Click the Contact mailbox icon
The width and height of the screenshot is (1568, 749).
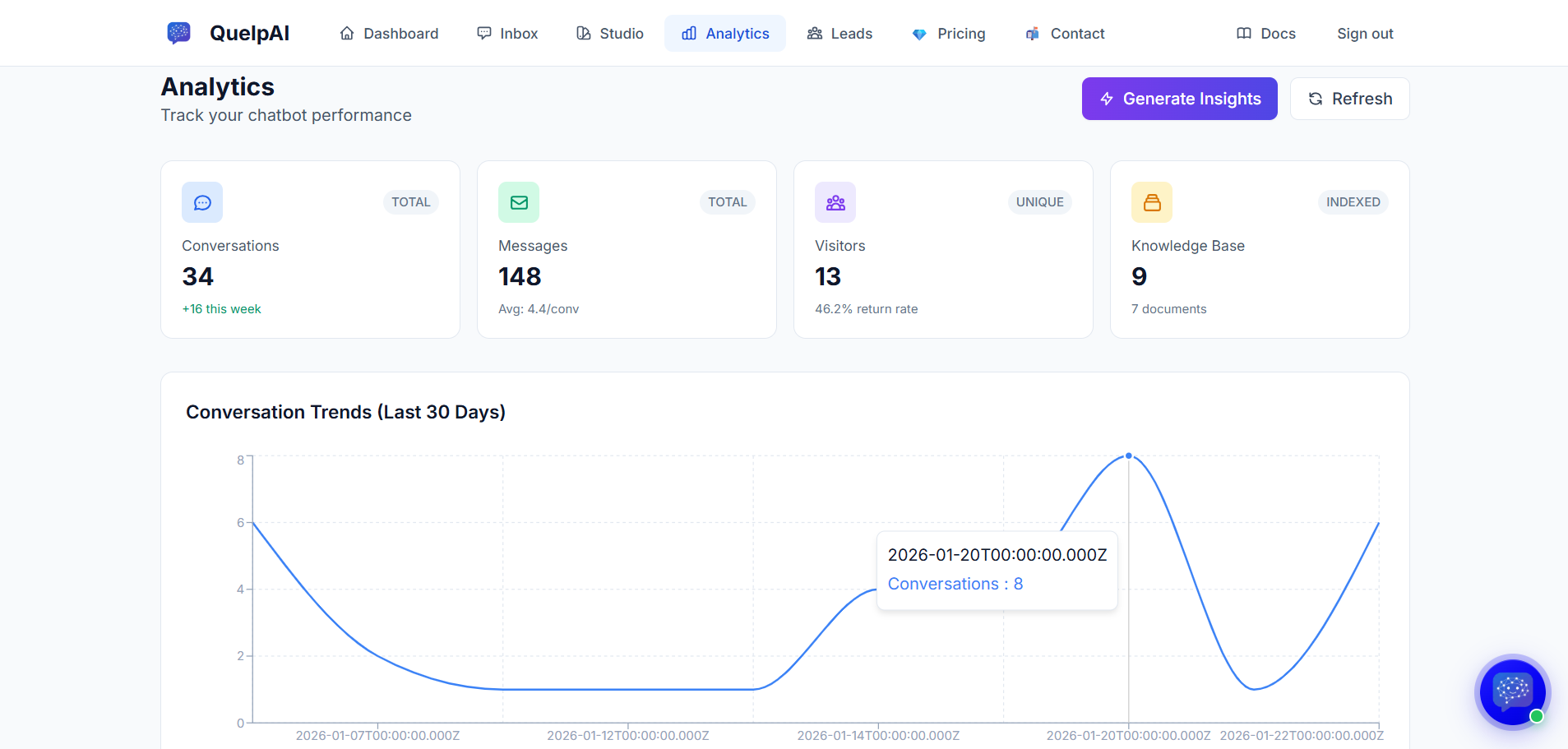[x=1033, y=34]
